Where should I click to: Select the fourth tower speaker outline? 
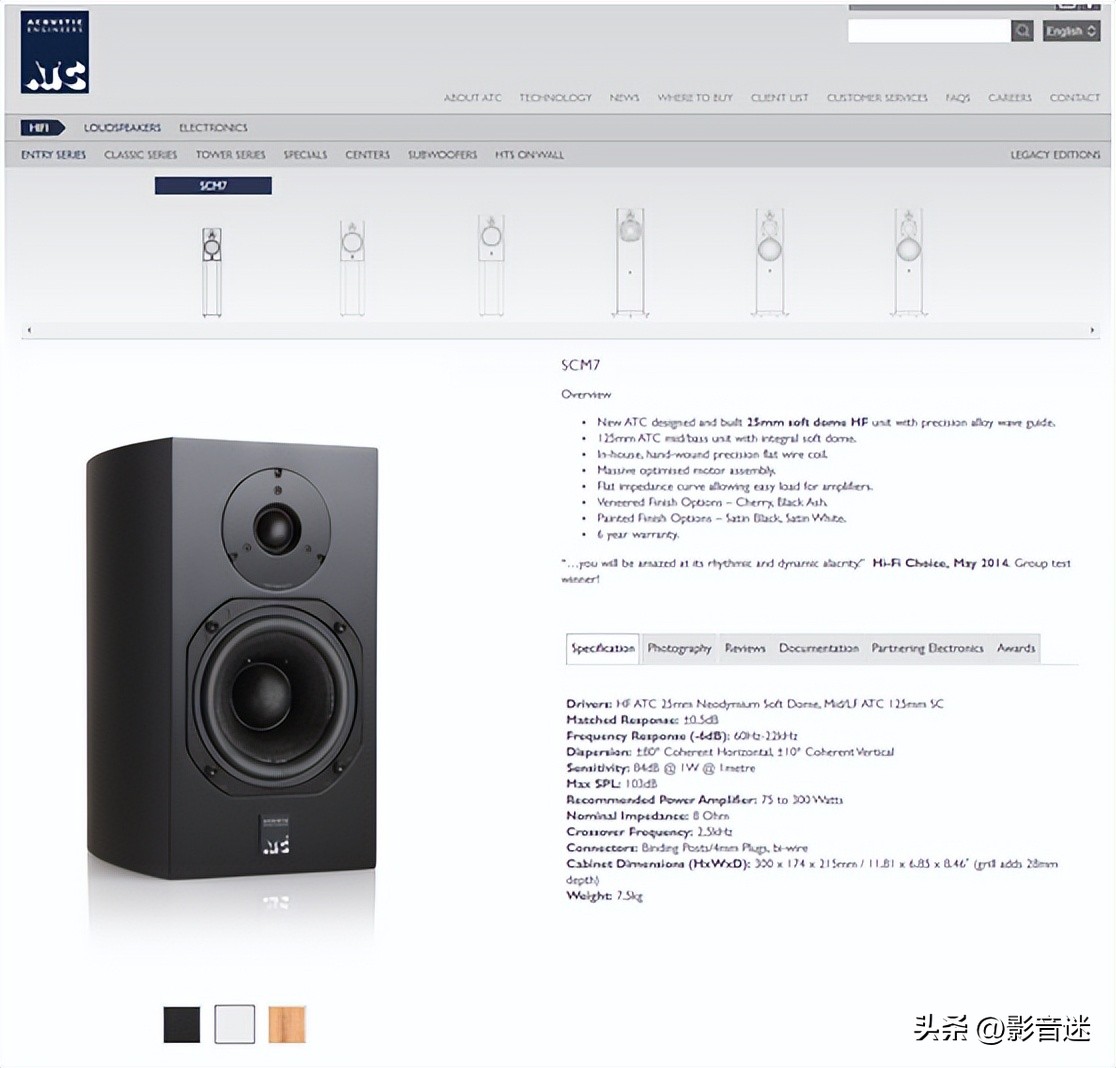pos(631,261)
